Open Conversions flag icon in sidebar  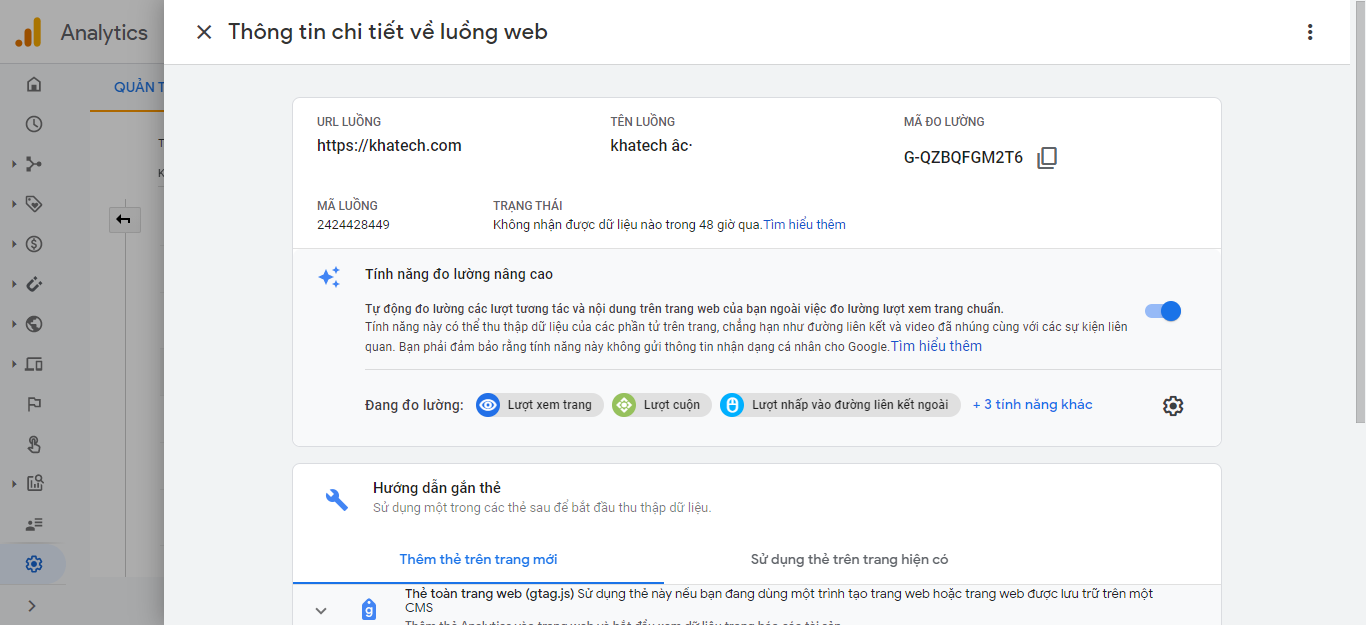pos(34,404)
